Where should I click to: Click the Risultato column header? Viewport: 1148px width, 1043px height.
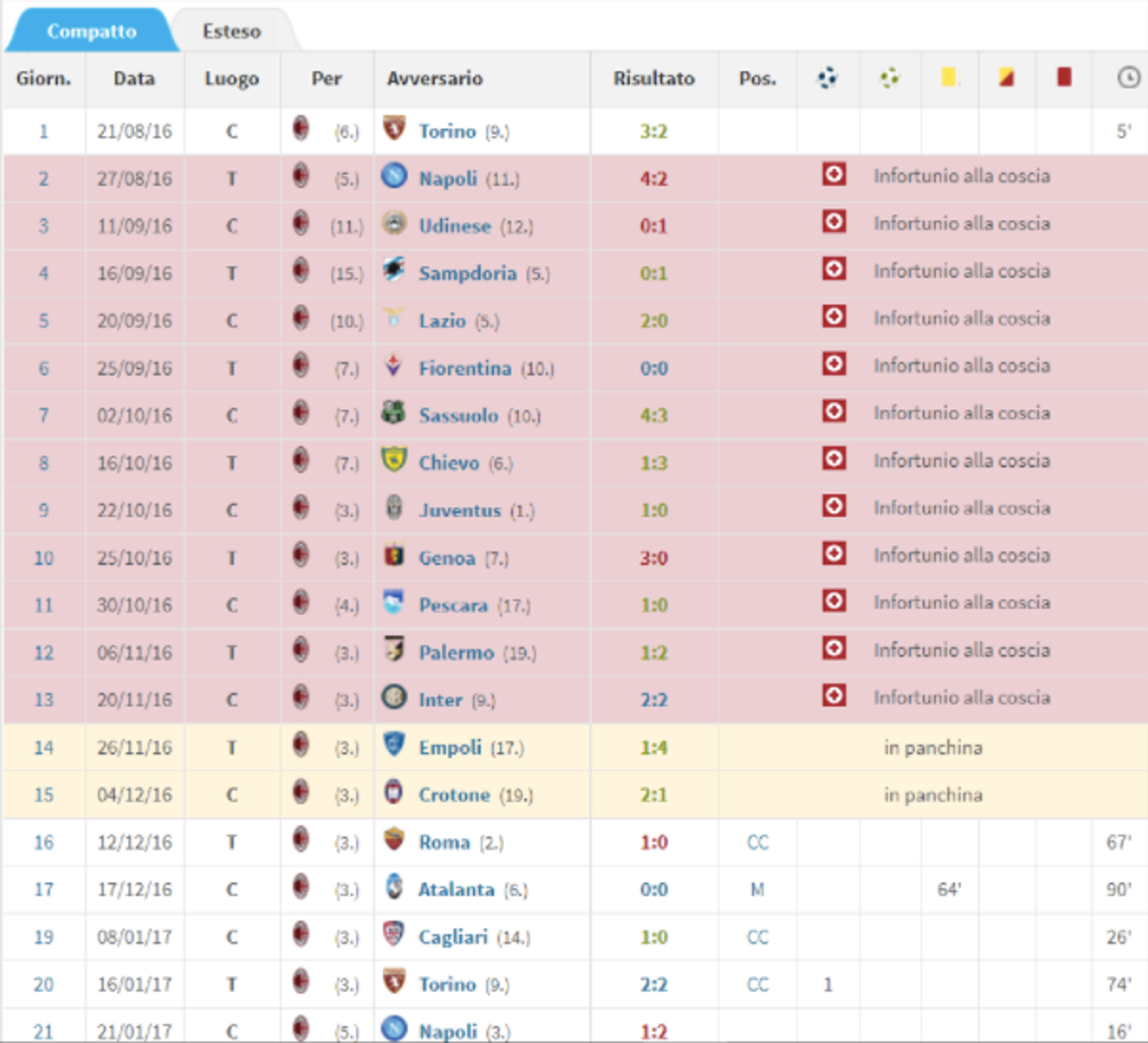[x=654, y=78]
